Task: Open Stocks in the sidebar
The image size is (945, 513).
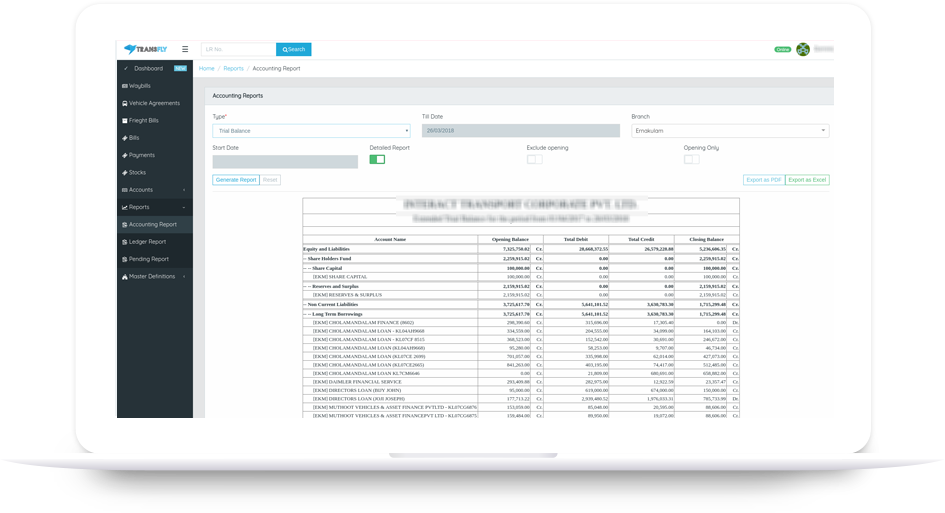Action: click(137, 172)
